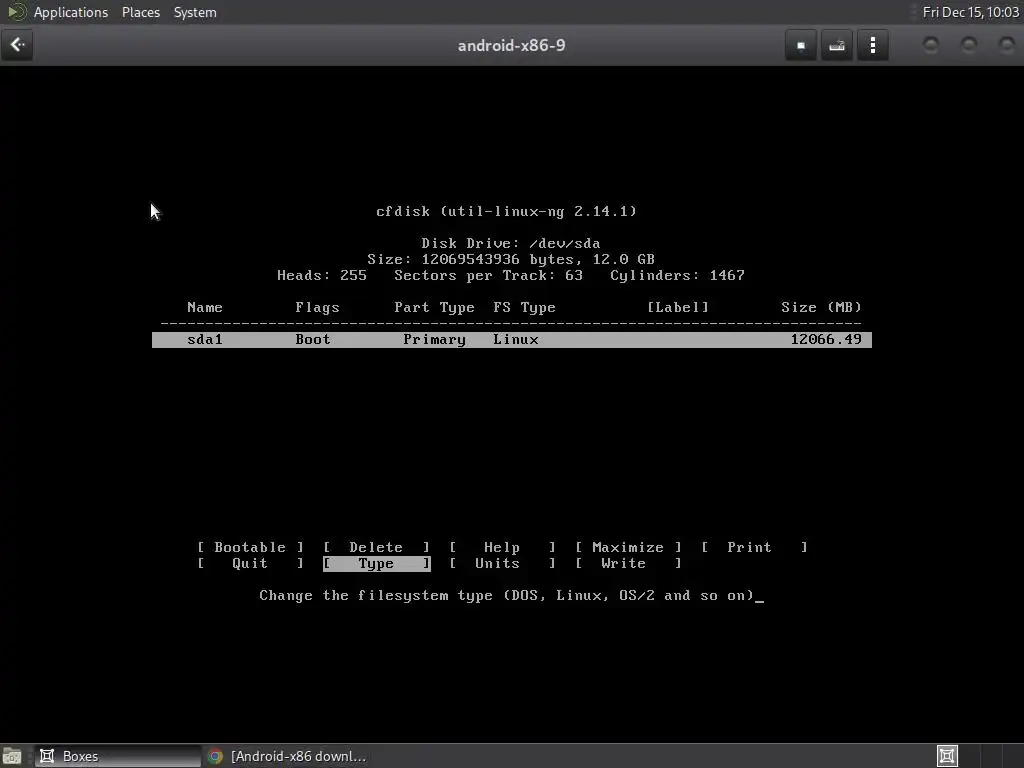Viewport: 1024px width, 768px height.
Task: Click the sda1 partition row
Action: tap(511, 340)
